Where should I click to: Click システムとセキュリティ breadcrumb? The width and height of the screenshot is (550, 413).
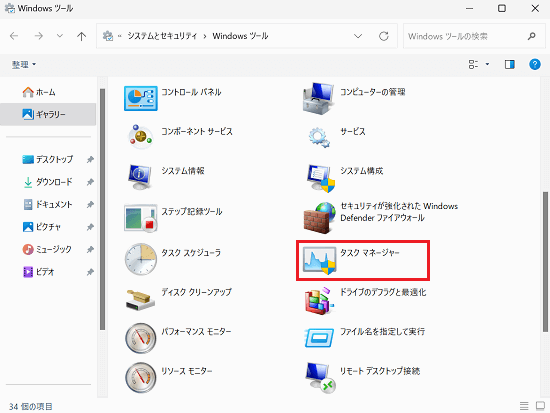[162, 36]
